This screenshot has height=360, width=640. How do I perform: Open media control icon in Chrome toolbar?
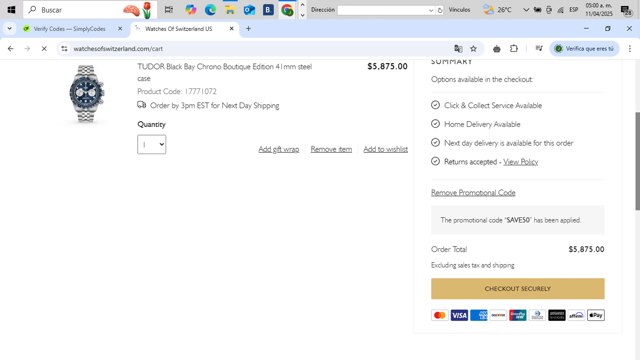(539, 49)
